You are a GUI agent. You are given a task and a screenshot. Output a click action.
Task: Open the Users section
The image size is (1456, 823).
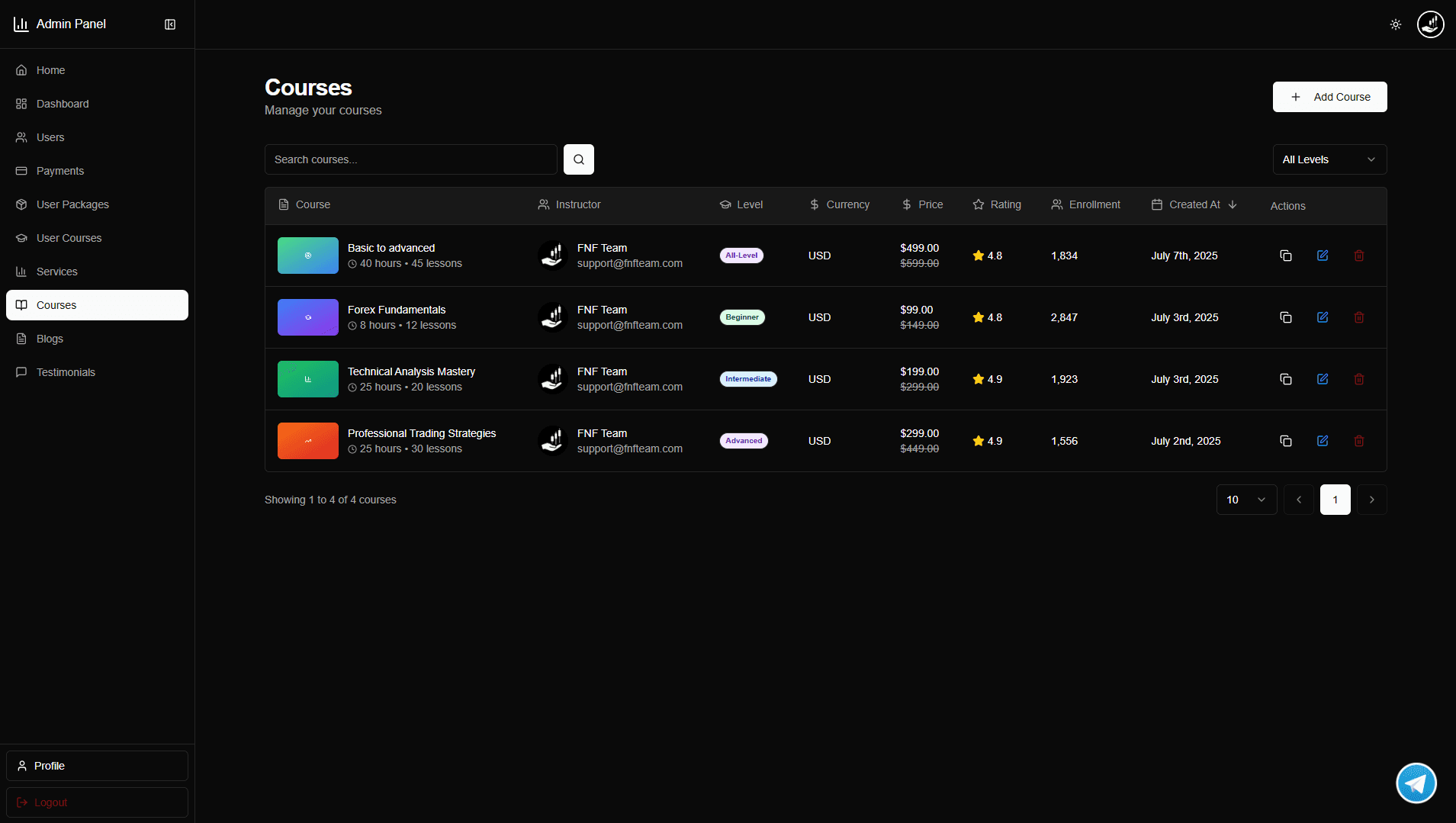coord(97,137)
